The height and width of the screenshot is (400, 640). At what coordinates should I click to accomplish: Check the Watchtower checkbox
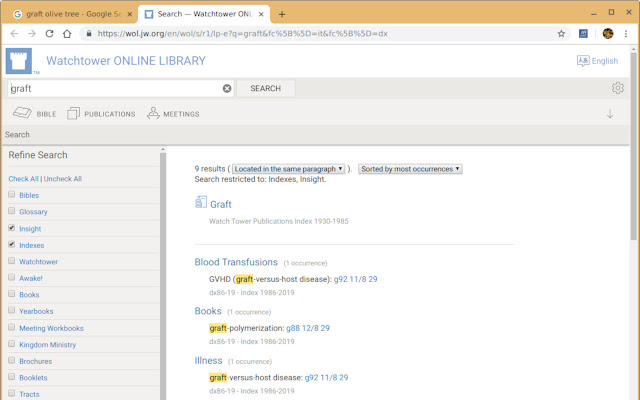[x=11, y=260]
